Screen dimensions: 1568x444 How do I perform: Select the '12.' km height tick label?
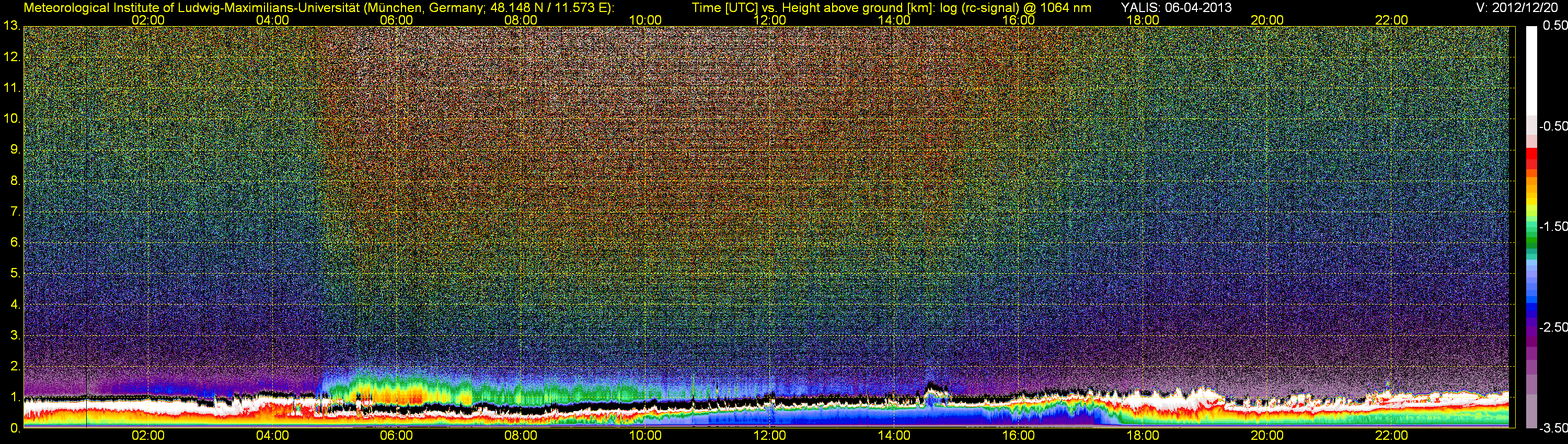(11, 57)
